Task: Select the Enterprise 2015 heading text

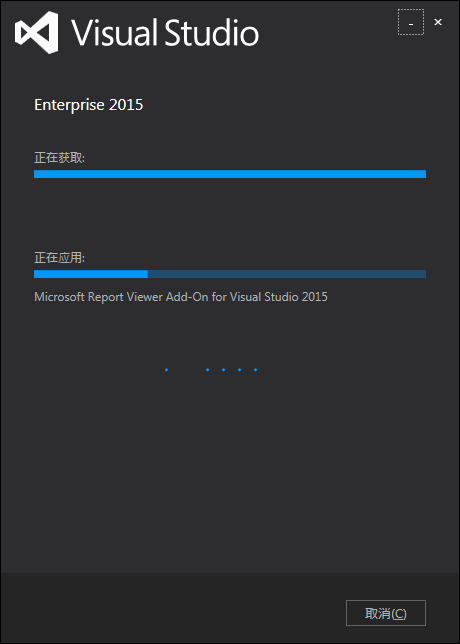Action: [89, 105]
